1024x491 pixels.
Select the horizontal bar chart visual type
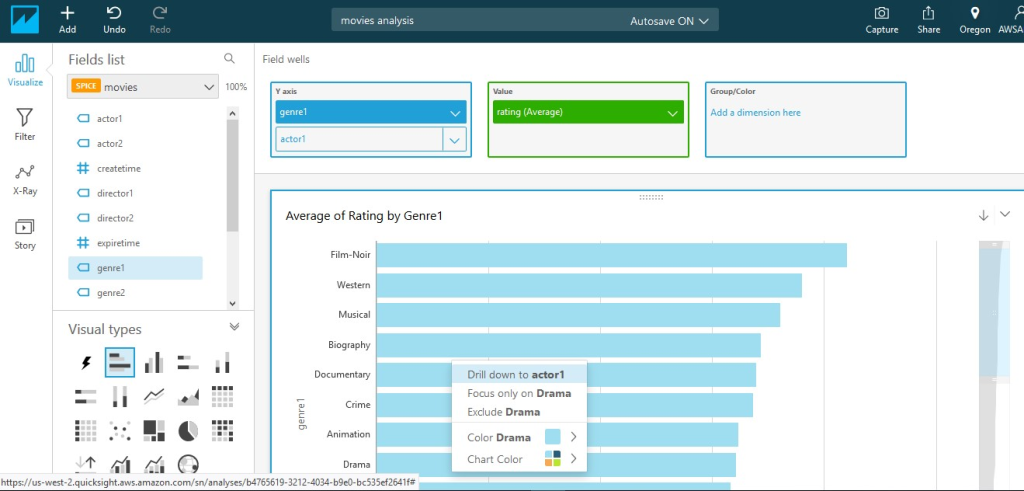120,362
